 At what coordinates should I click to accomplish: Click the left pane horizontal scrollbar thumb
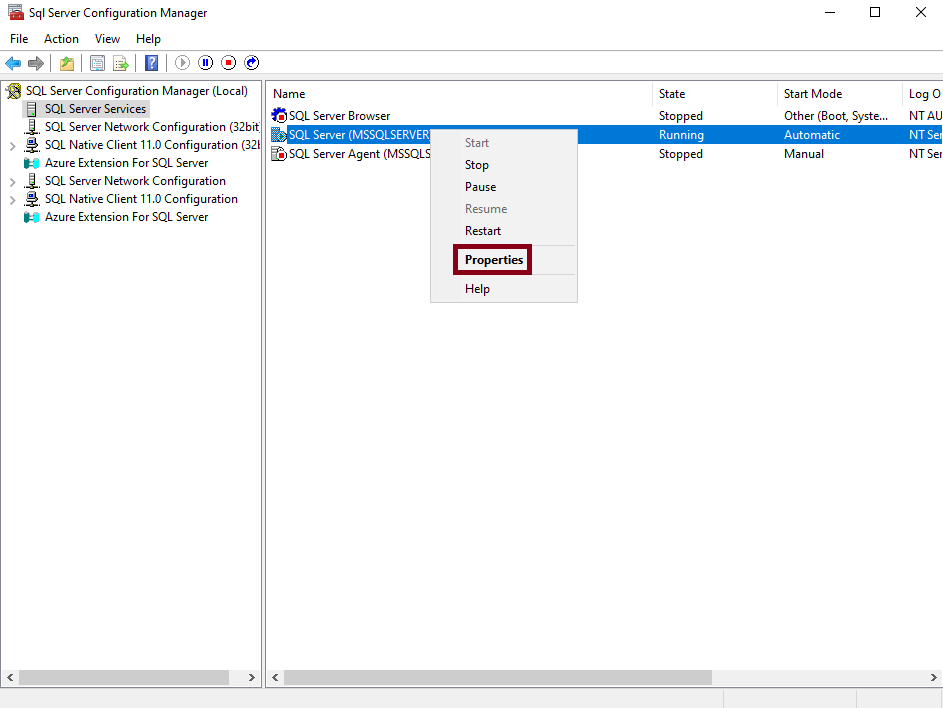click(x=124, y=677)
